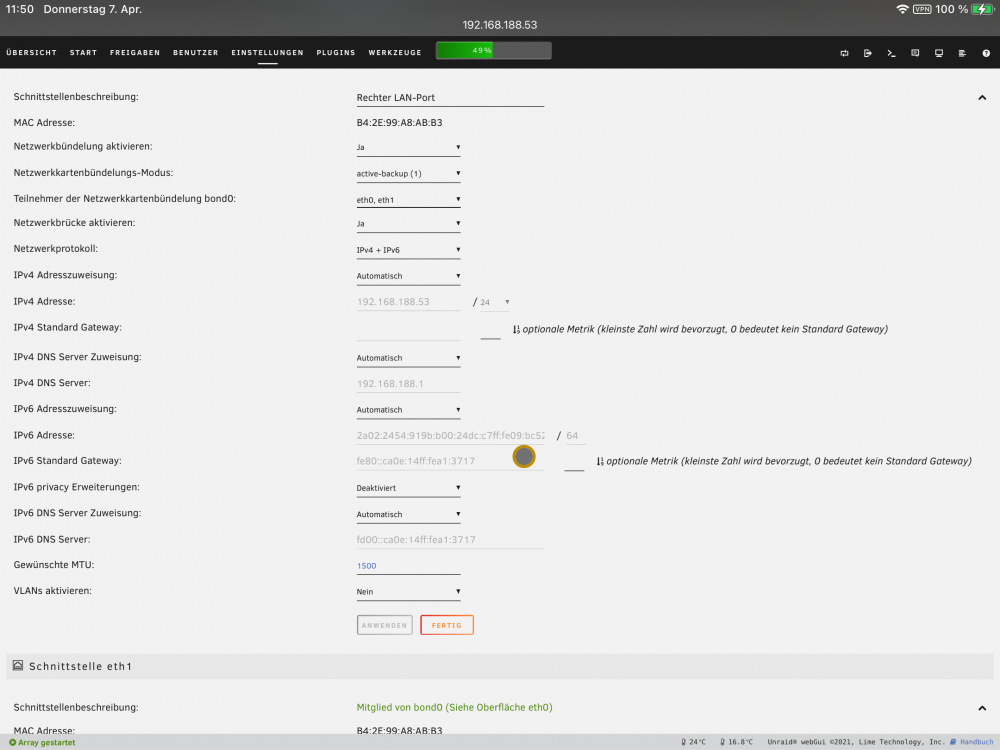Collapse the eth1 interface section chevron
This screenshot has width=1000, height=750.
[x=982, y=708]
